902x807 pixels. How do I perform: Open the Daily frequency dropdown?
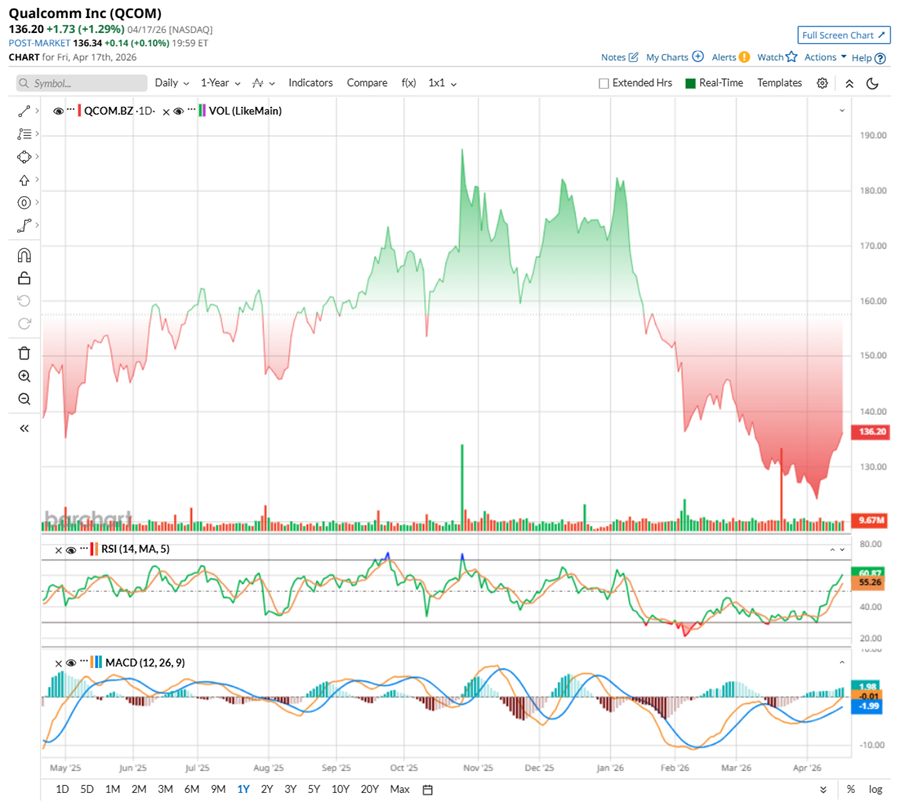point(171,83)
